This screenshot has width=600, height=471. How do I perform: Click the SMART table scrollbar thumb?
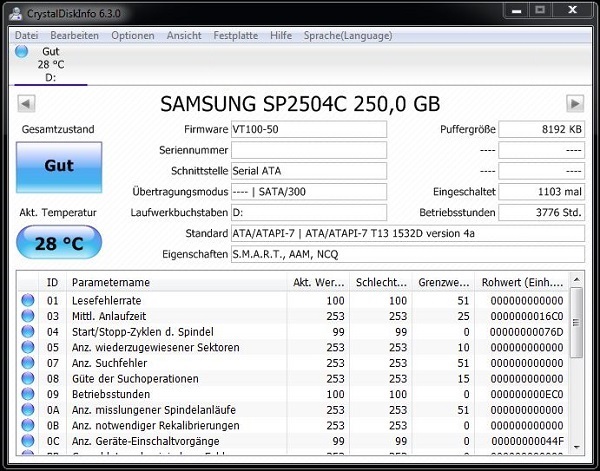[x=576, y=323]
